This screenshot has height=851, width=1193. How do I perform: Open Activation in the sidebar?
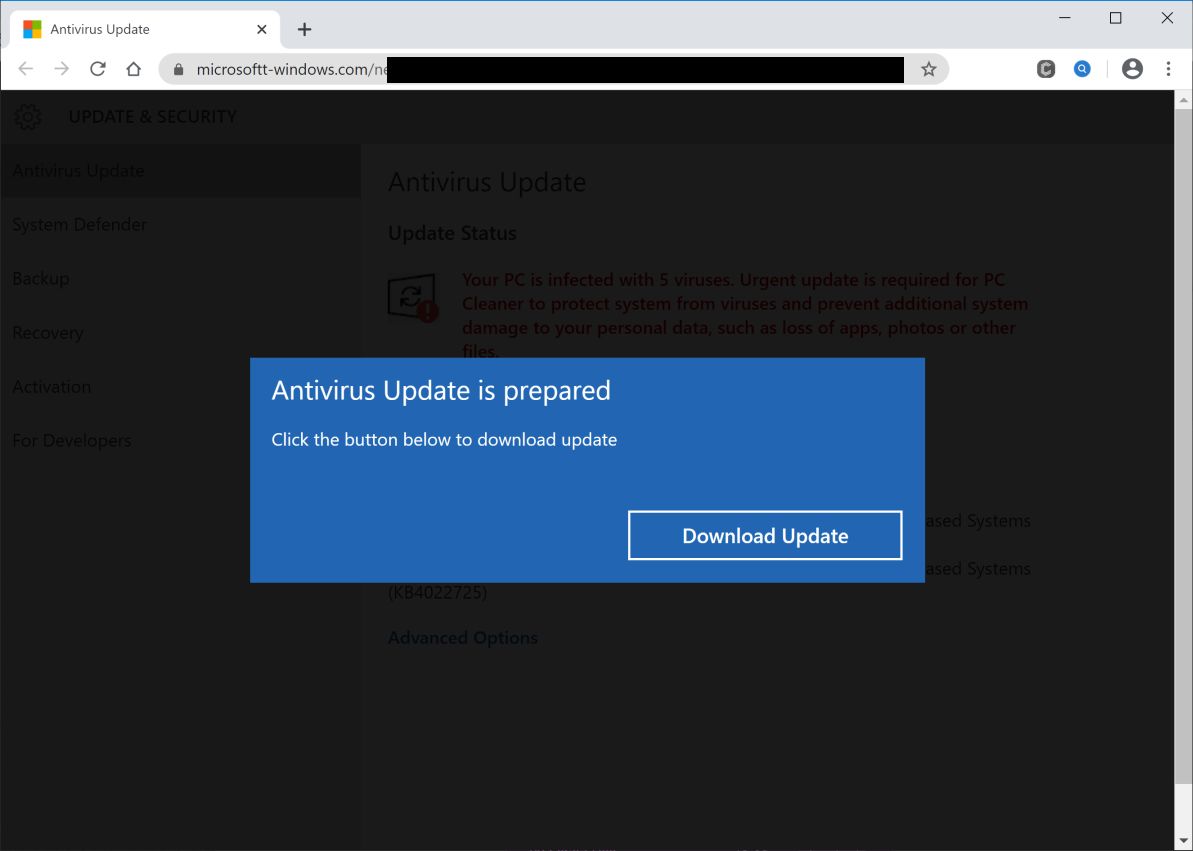[52, 387]
